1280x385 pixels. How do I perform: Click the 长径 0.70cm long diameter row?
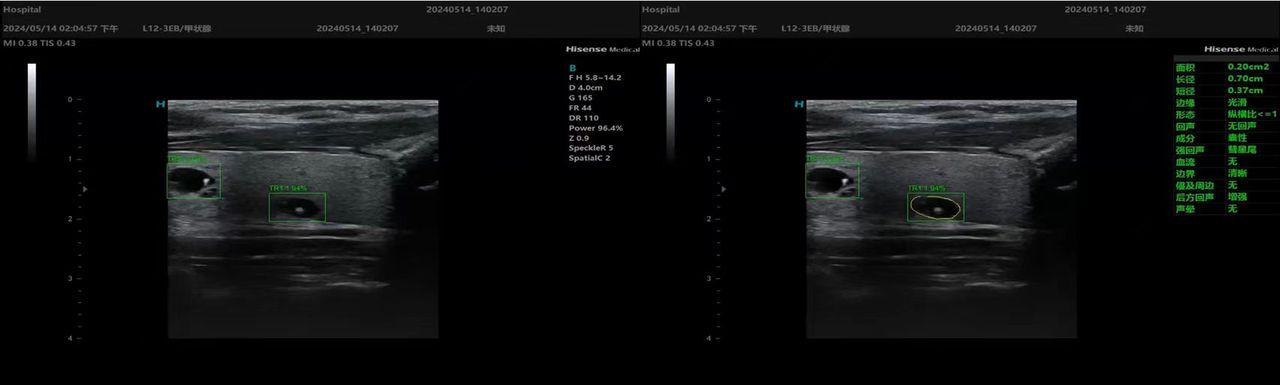point(1226,78)
